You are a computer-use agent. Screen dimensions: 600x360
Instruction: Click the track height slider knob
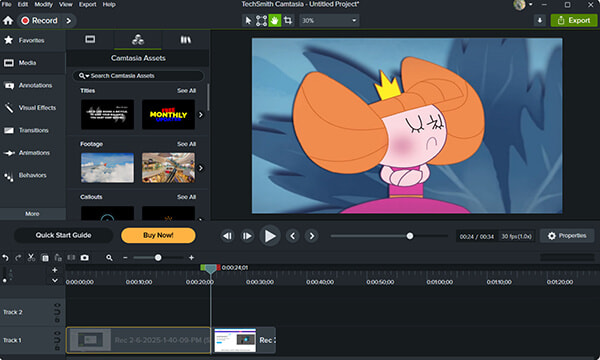tap(5, 280)
